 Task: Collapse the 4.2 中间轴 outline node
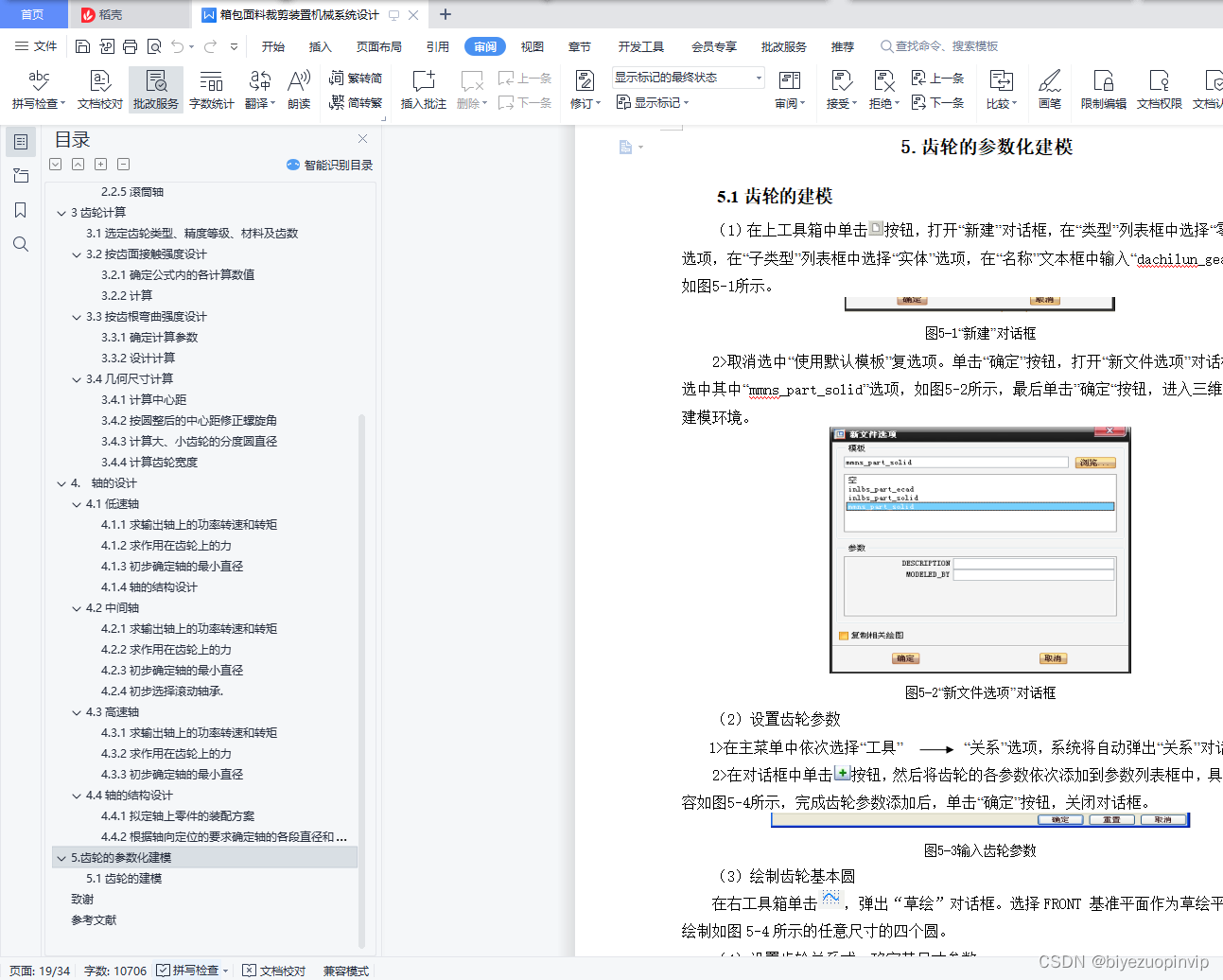[77, 608]
